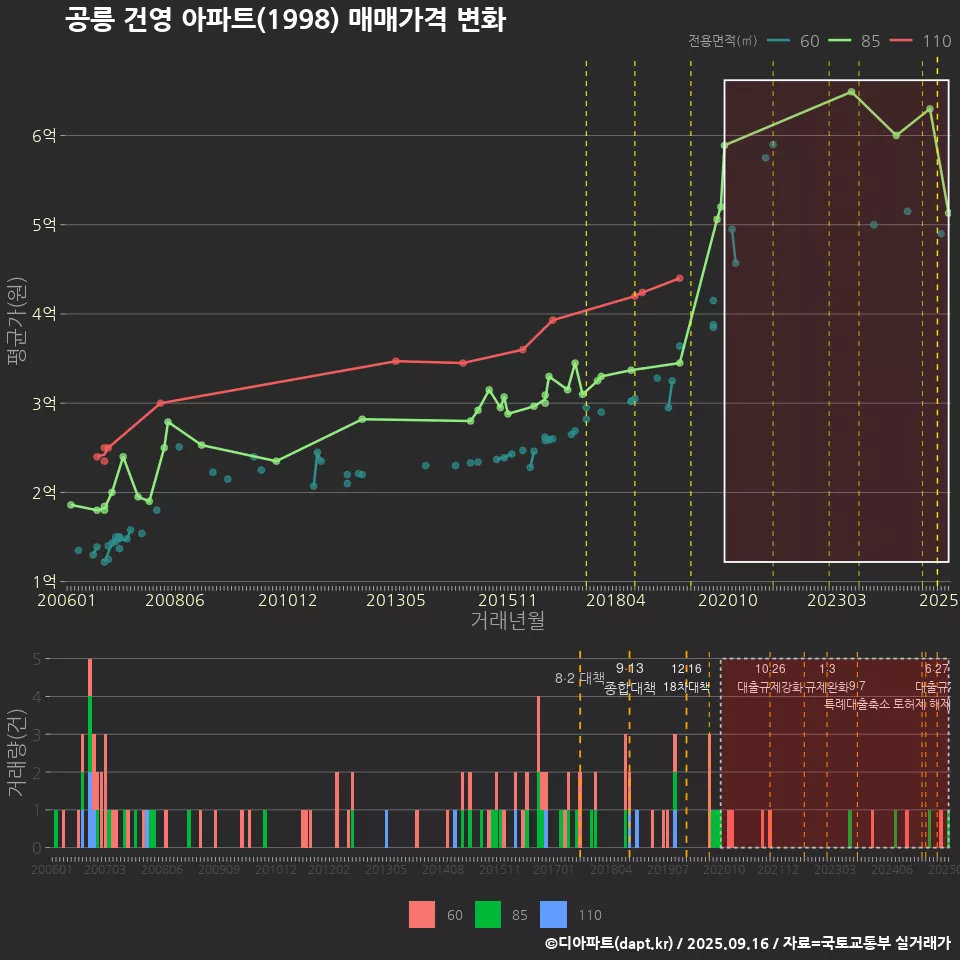Click the '거래년월' horizontal axis title
This screenshot has height=960, width=960.
(508, 620)
